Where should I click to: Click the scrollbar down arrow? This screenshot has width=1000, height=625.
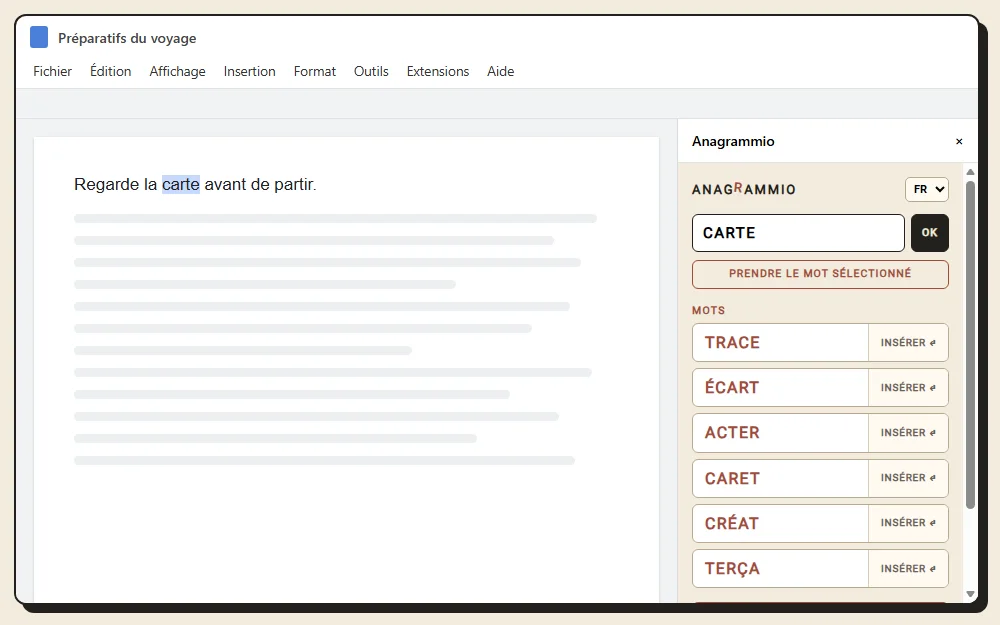tap(970, 594)
